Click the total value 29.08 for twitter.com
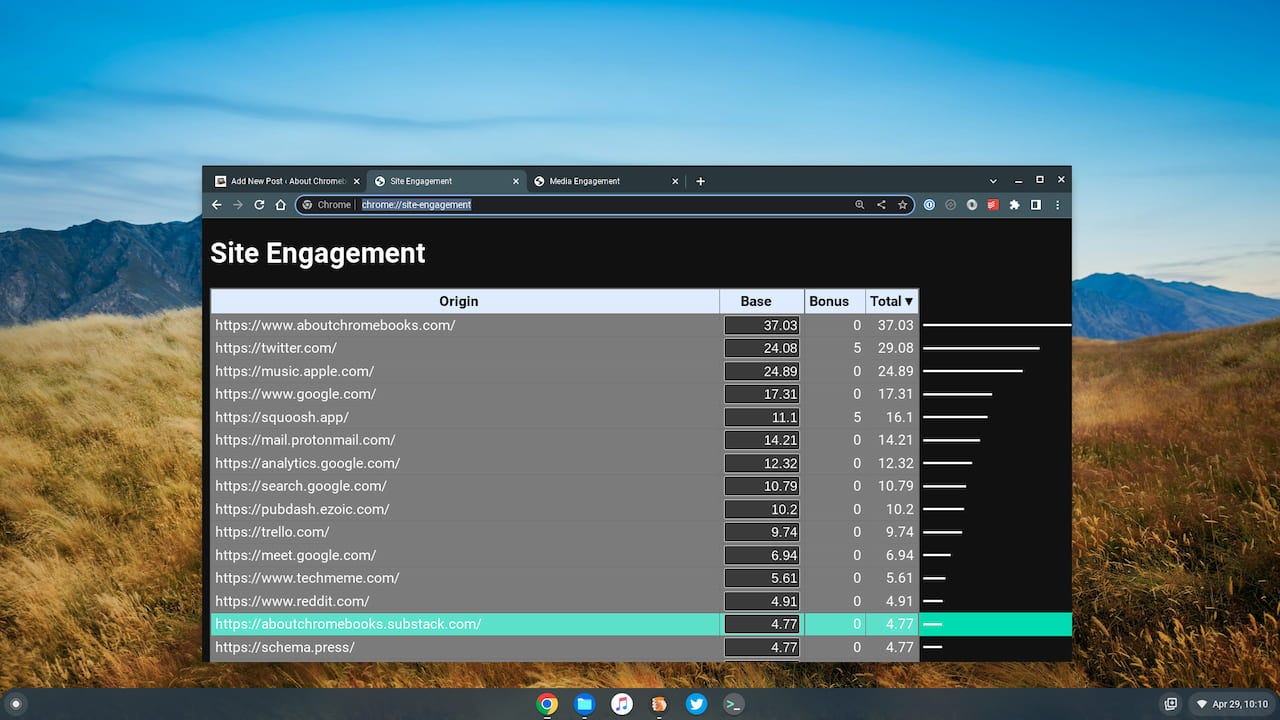This screenshot has width=1280, height=720. [x=895, y=348]
